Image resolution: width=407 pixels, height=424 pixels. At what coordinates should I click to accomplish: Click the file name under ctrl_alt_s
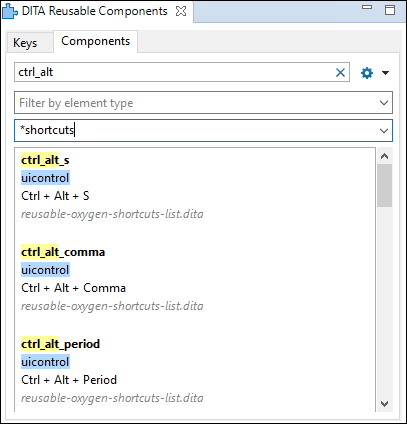click(112, 214)
